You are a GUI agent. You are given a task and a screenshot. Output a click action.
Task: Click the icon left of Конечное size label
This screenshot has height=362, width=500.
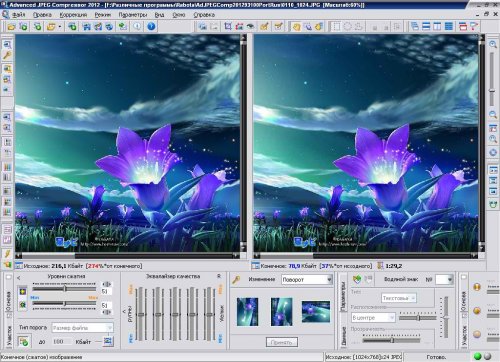(x=256, y=266)
